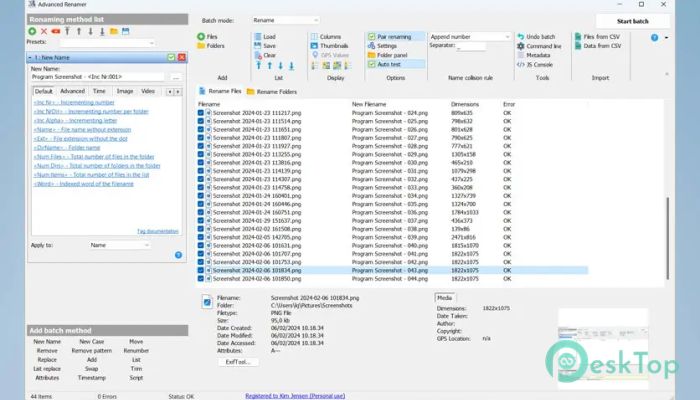
Task: Import Files from CSV
Action: click(597, 37)
